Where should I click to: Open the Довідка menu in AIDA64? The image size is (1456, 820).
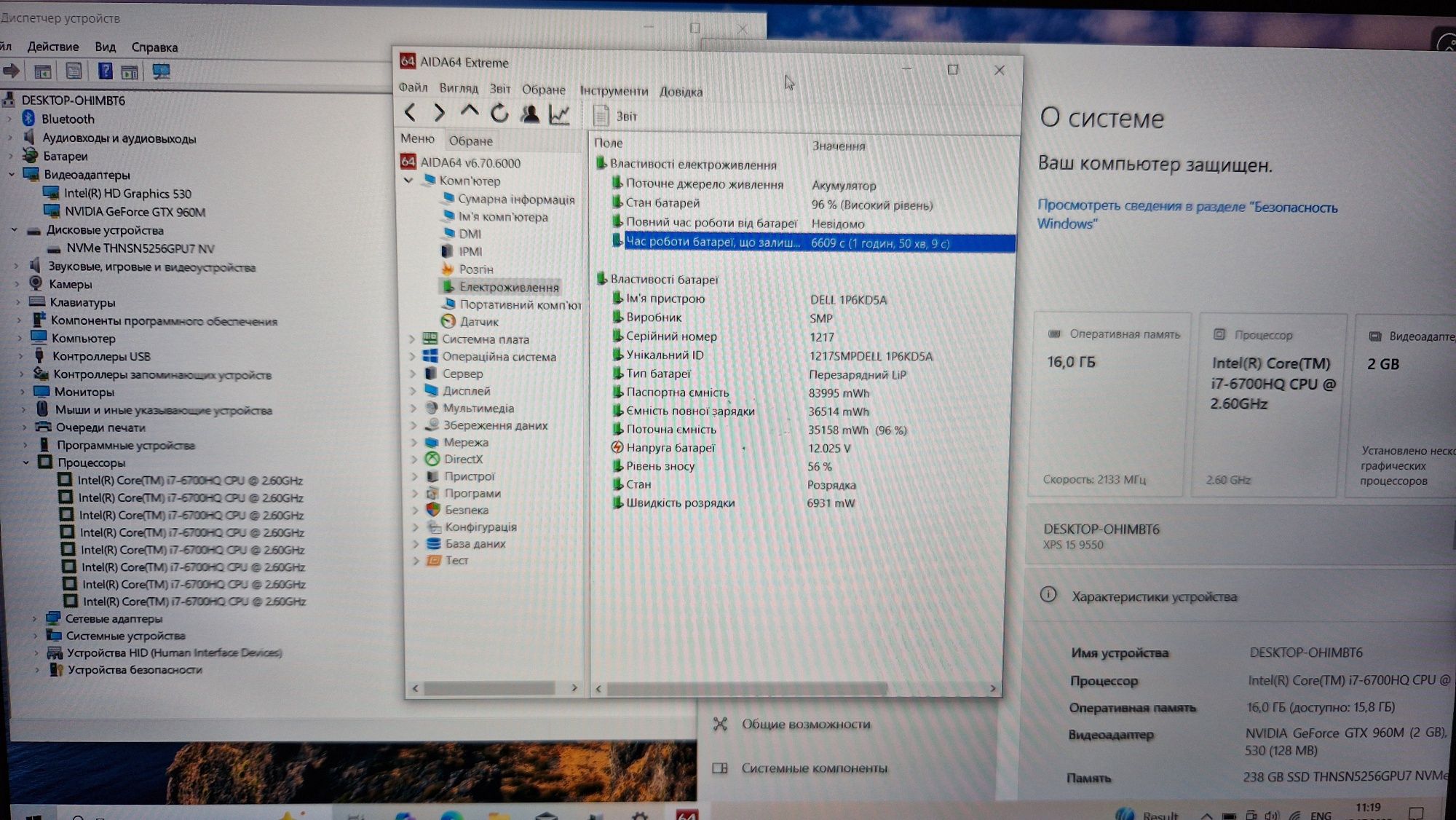(x=681, y=92)
